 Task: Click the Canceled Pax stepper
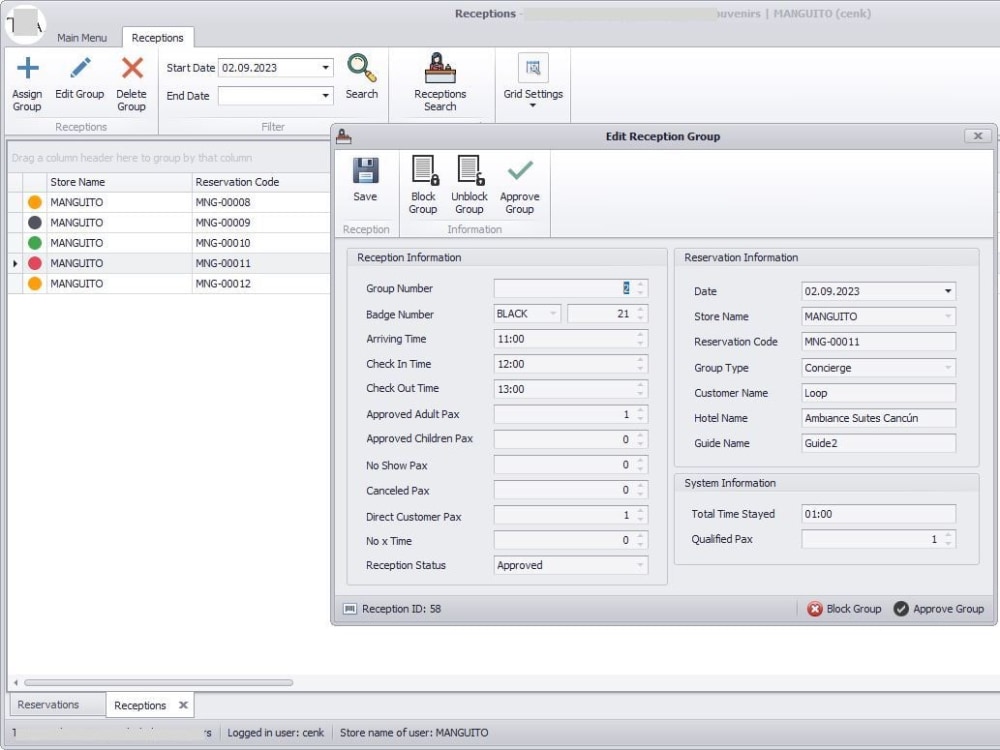640,490
